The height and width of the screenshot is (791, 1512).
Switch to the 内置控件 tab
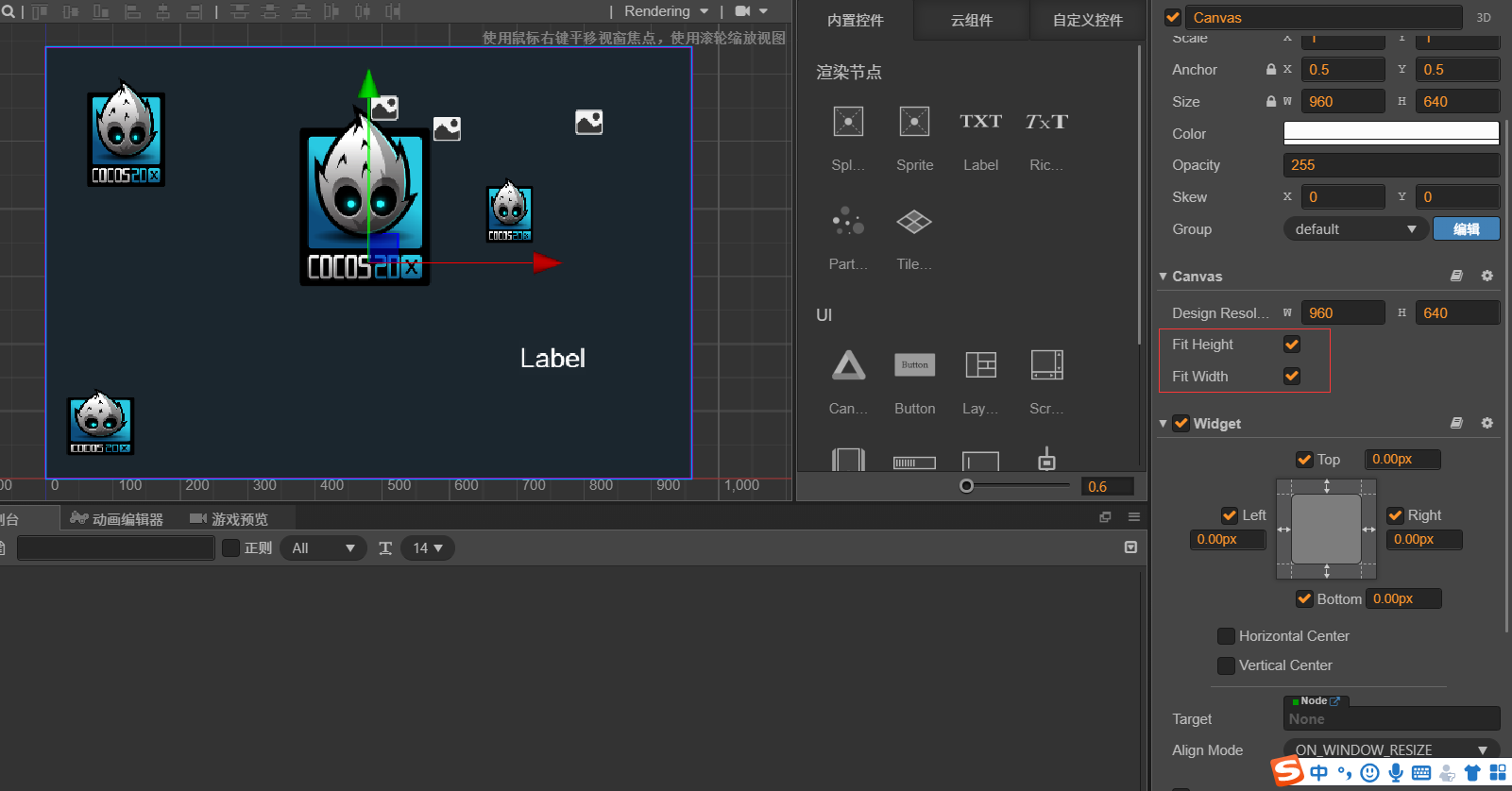click(855, 20)
